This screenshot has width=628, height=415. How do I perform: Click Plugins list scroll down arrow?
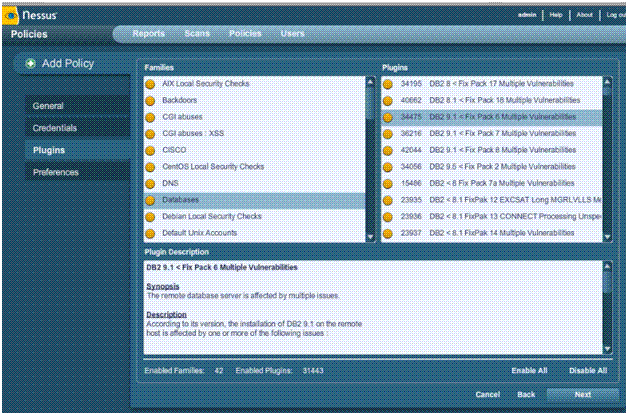[607, 237]
